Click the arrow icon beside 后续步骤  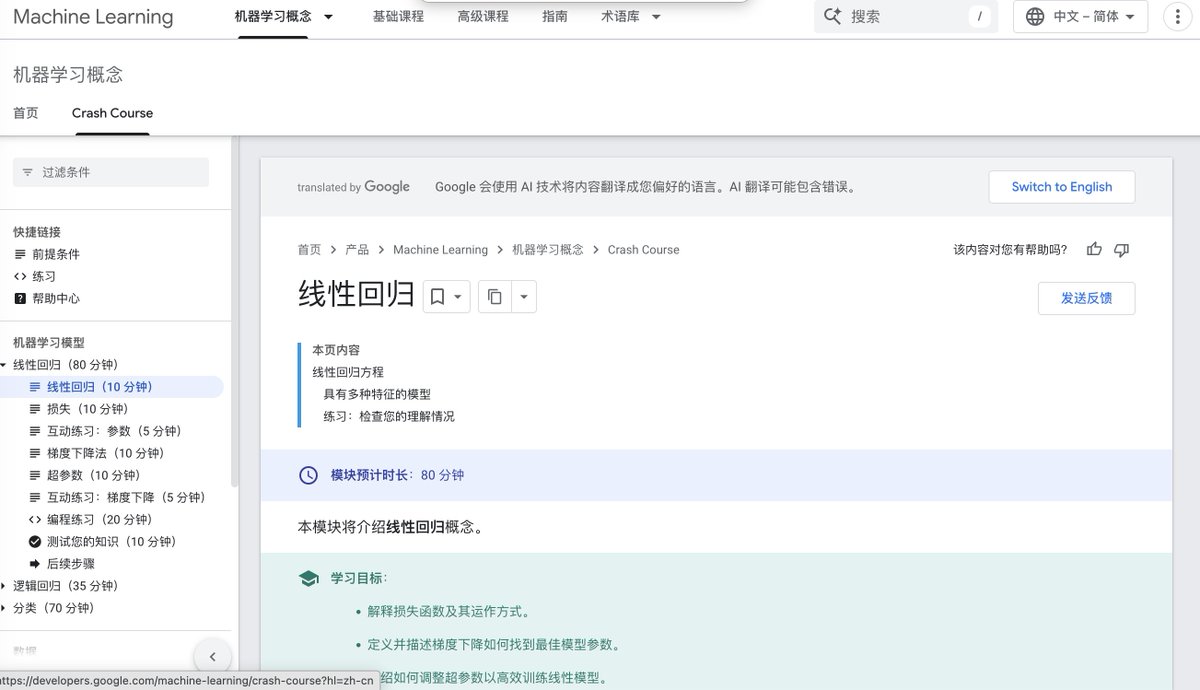click(35, 563)
